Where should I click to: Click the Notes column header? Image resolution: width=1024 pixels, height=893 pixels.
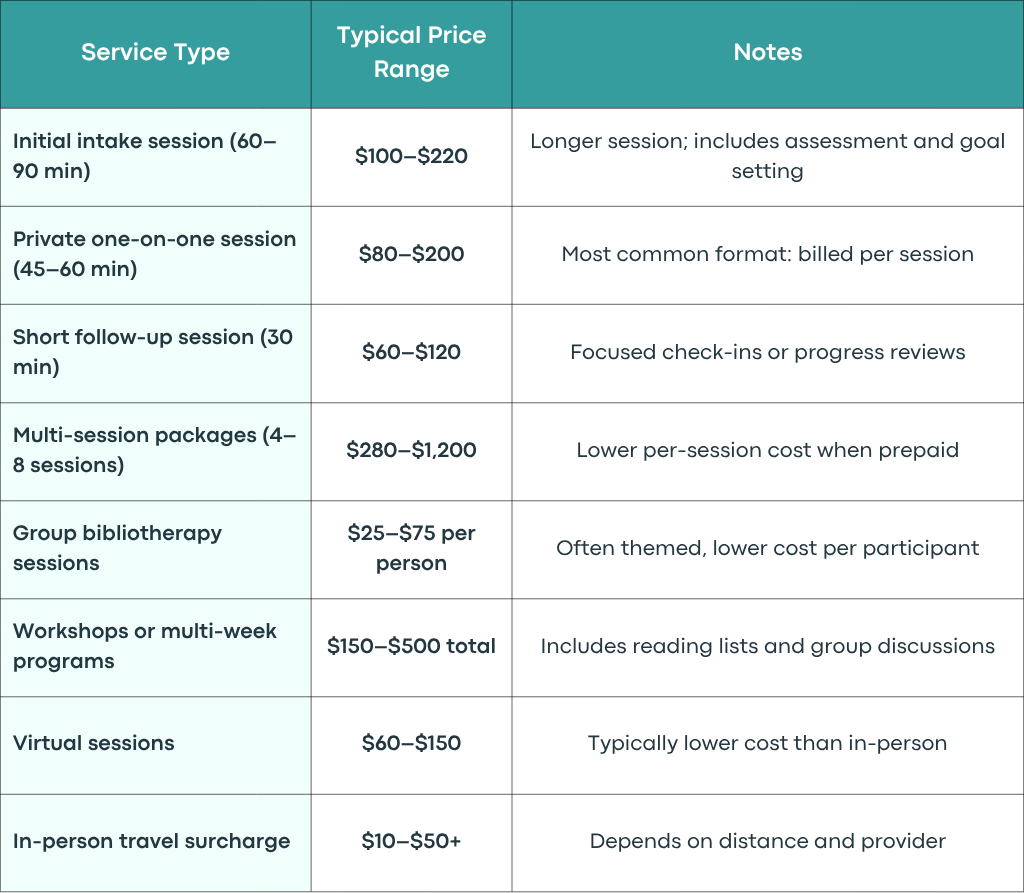tap(767, 52)
